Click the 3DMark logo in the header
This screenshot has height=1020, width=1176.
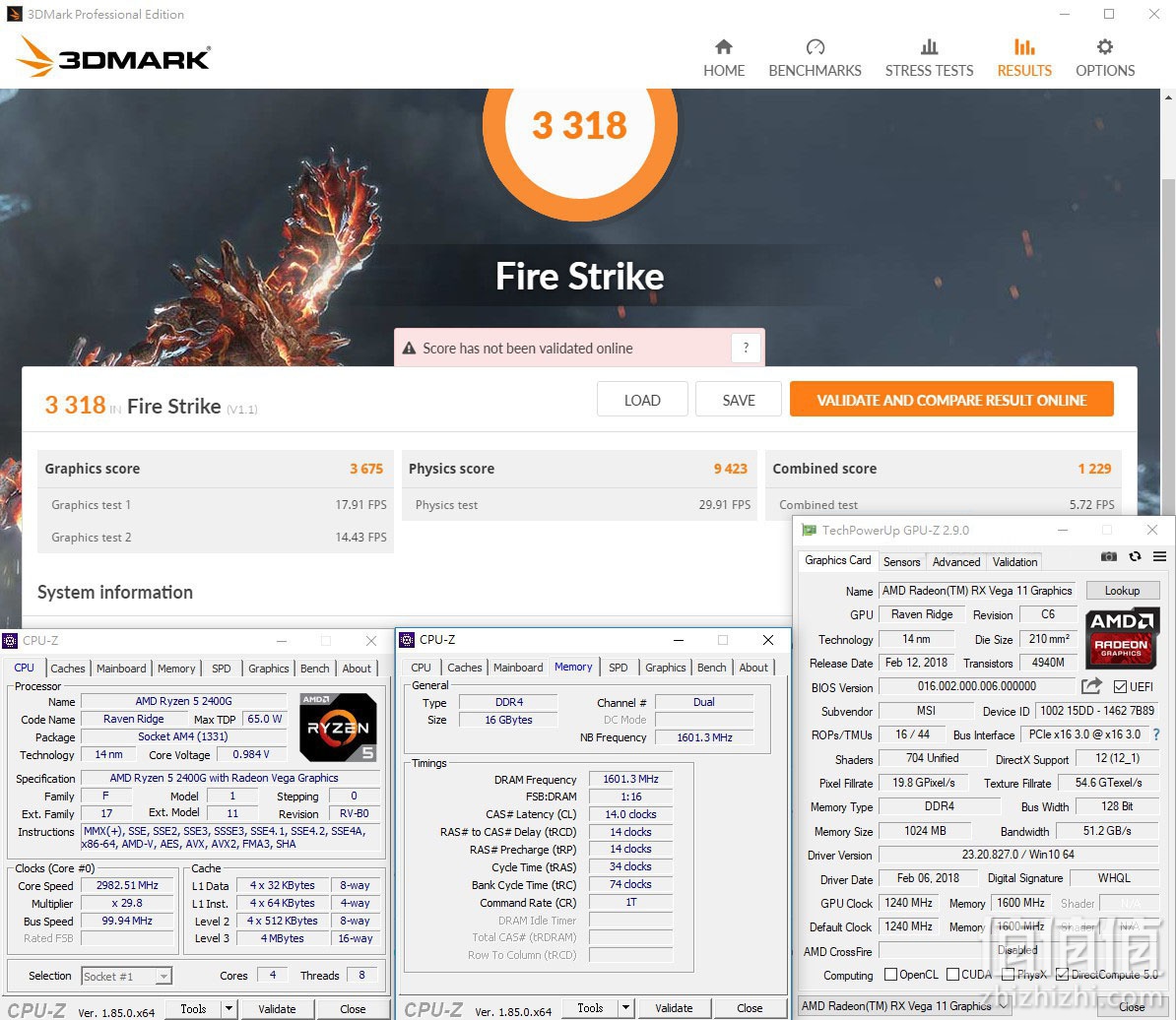pos(113,57)
